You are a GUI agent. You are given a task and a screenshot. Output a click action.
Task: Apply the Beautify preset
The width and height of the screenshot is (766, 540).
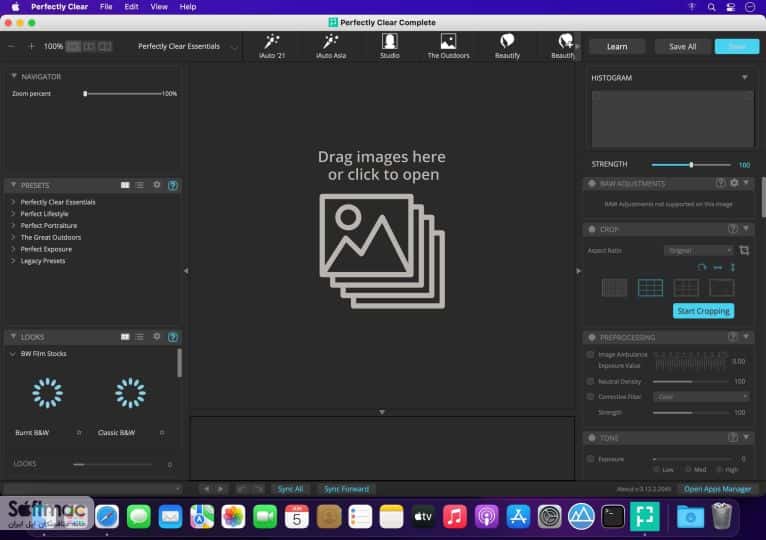click(507, 46)
